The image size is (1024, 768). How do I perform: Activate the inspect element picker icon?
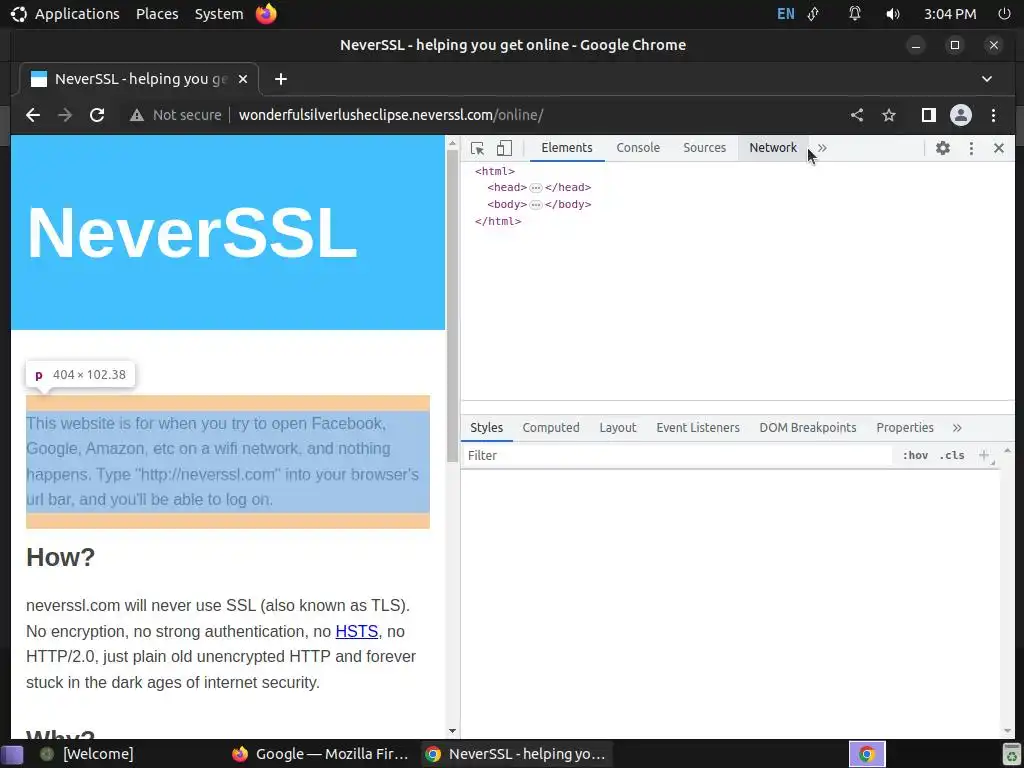coord(477,148)
